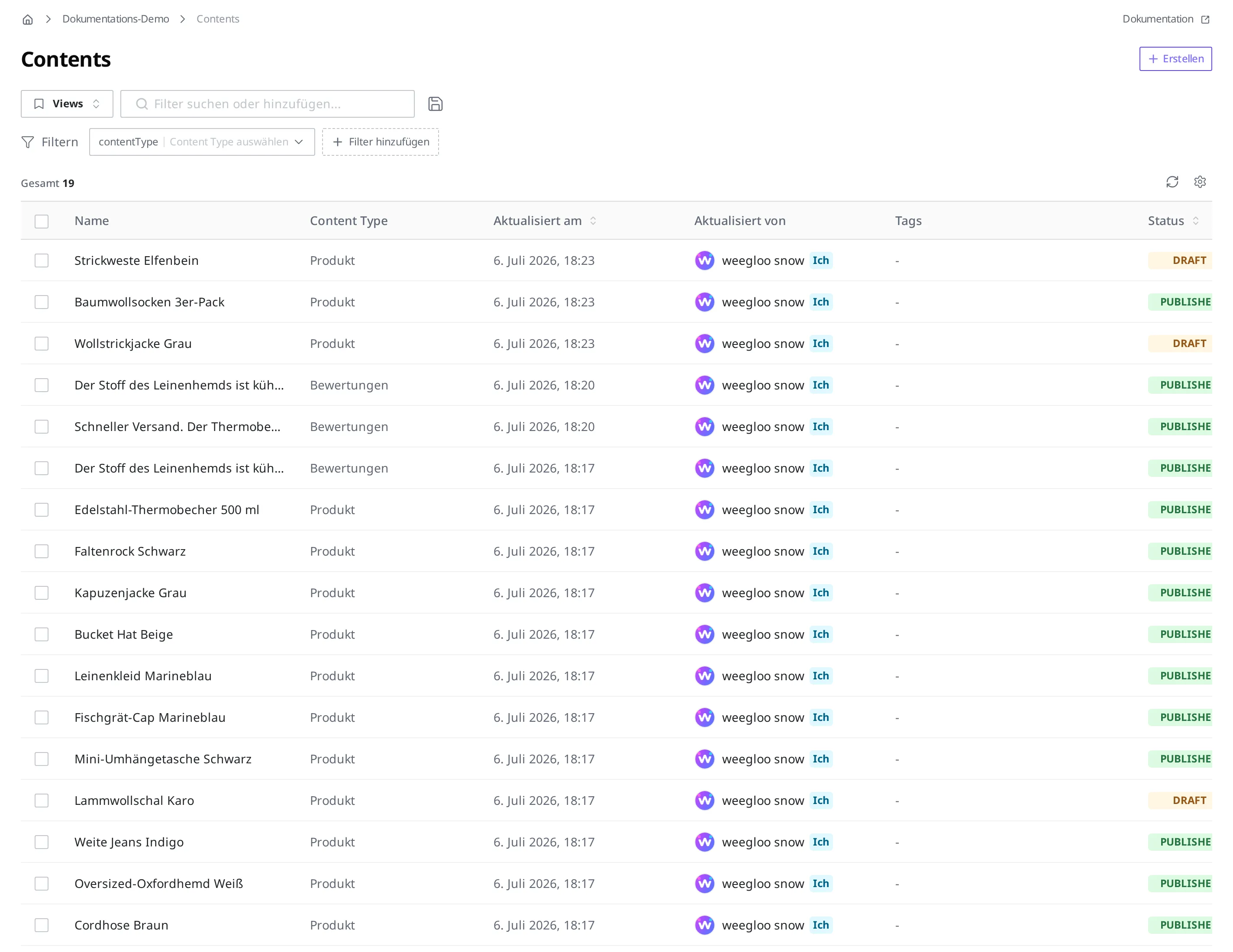Sort by Aktualisiert am column arrows
This screenshot has width=1233, height=952.
(x=593, y=221)
